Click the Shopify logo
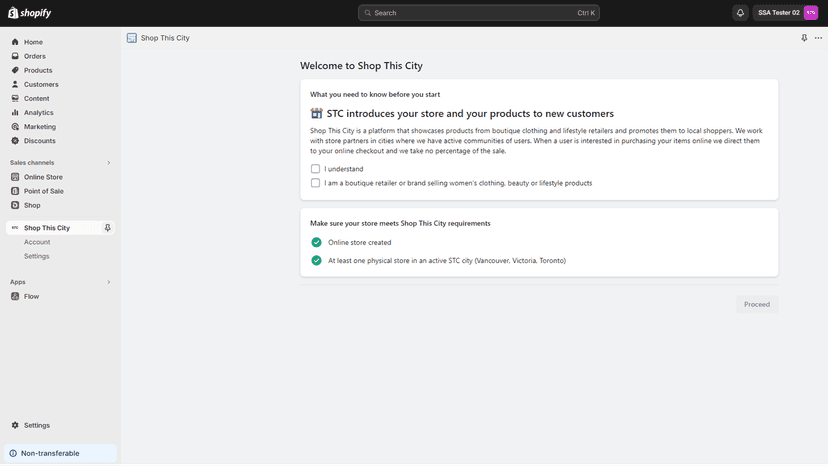This screenshot has height=466, width=828. [30, 13]
